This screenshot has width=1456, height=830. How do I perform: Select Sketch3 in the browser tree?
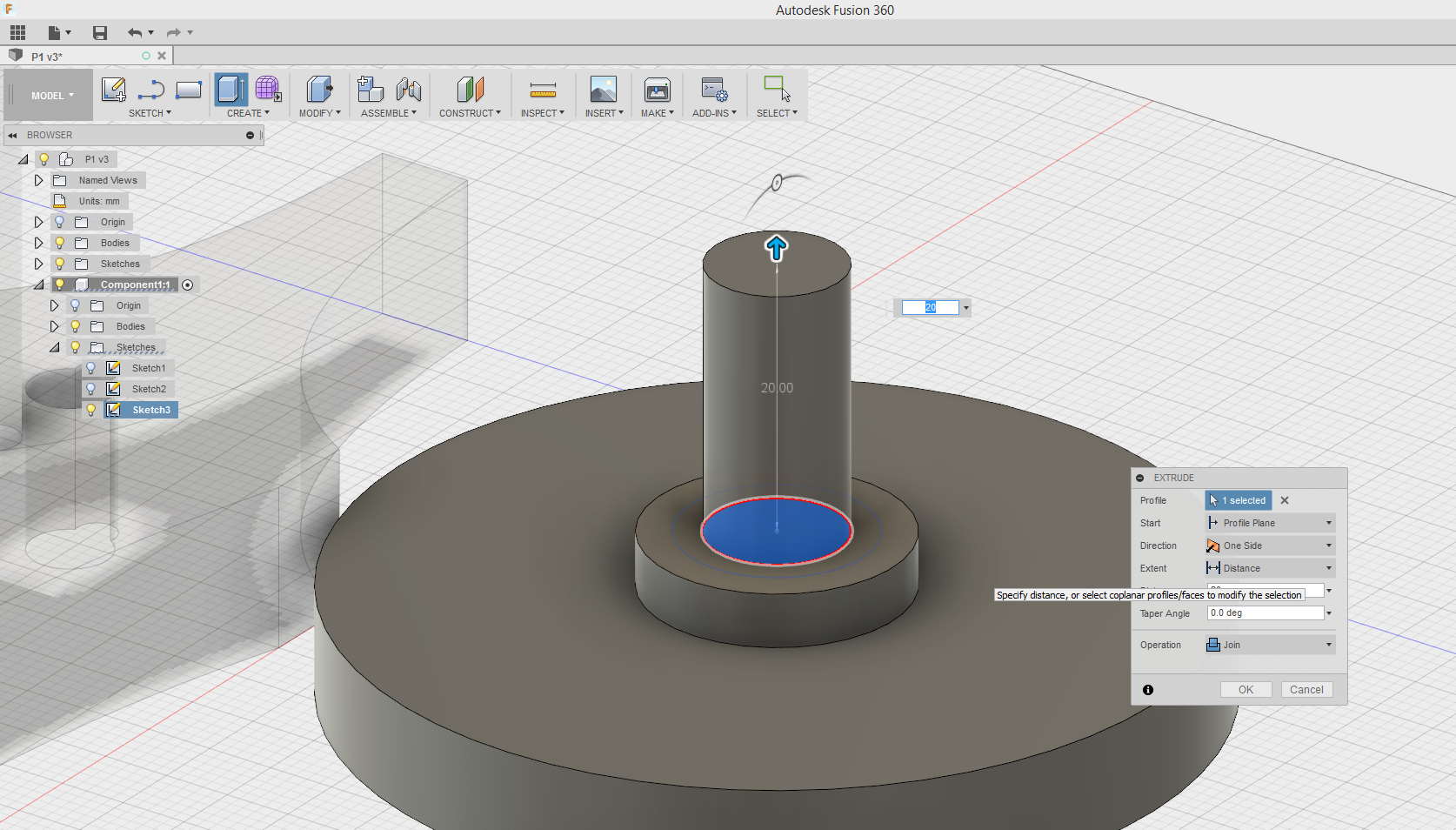coord(151,410)
